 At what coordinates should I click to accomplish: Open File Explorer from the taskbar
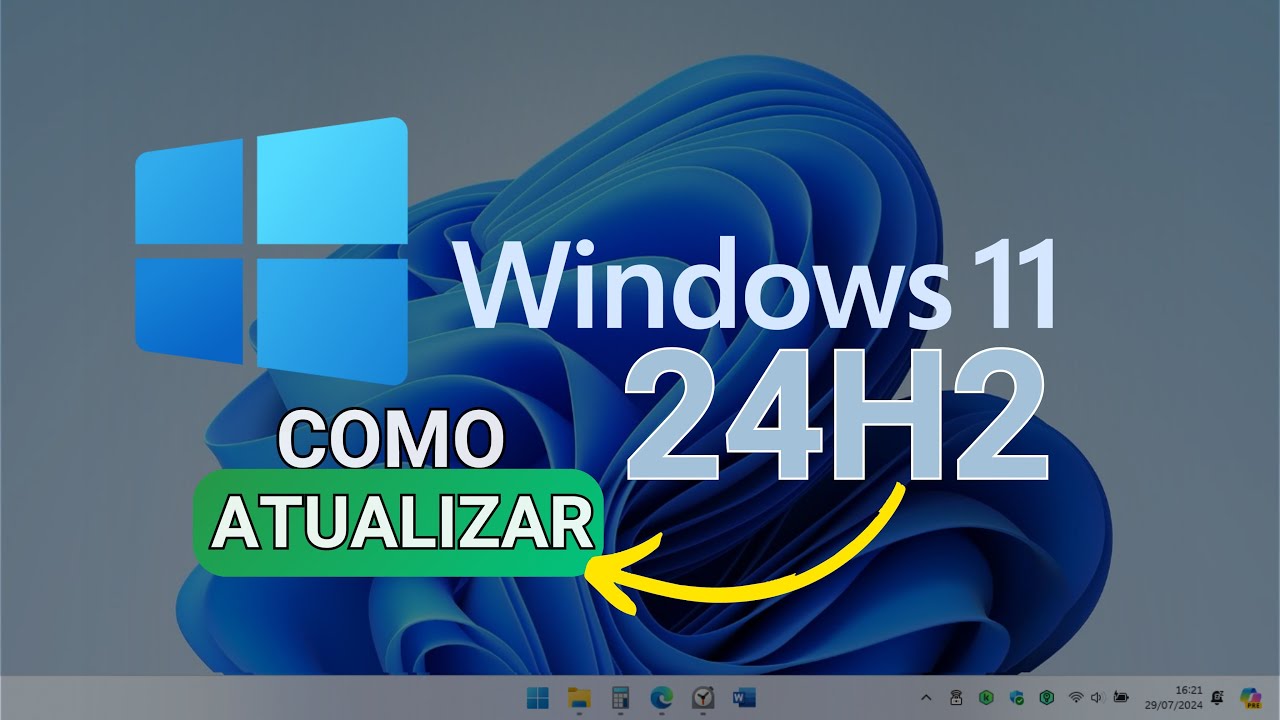579,697
